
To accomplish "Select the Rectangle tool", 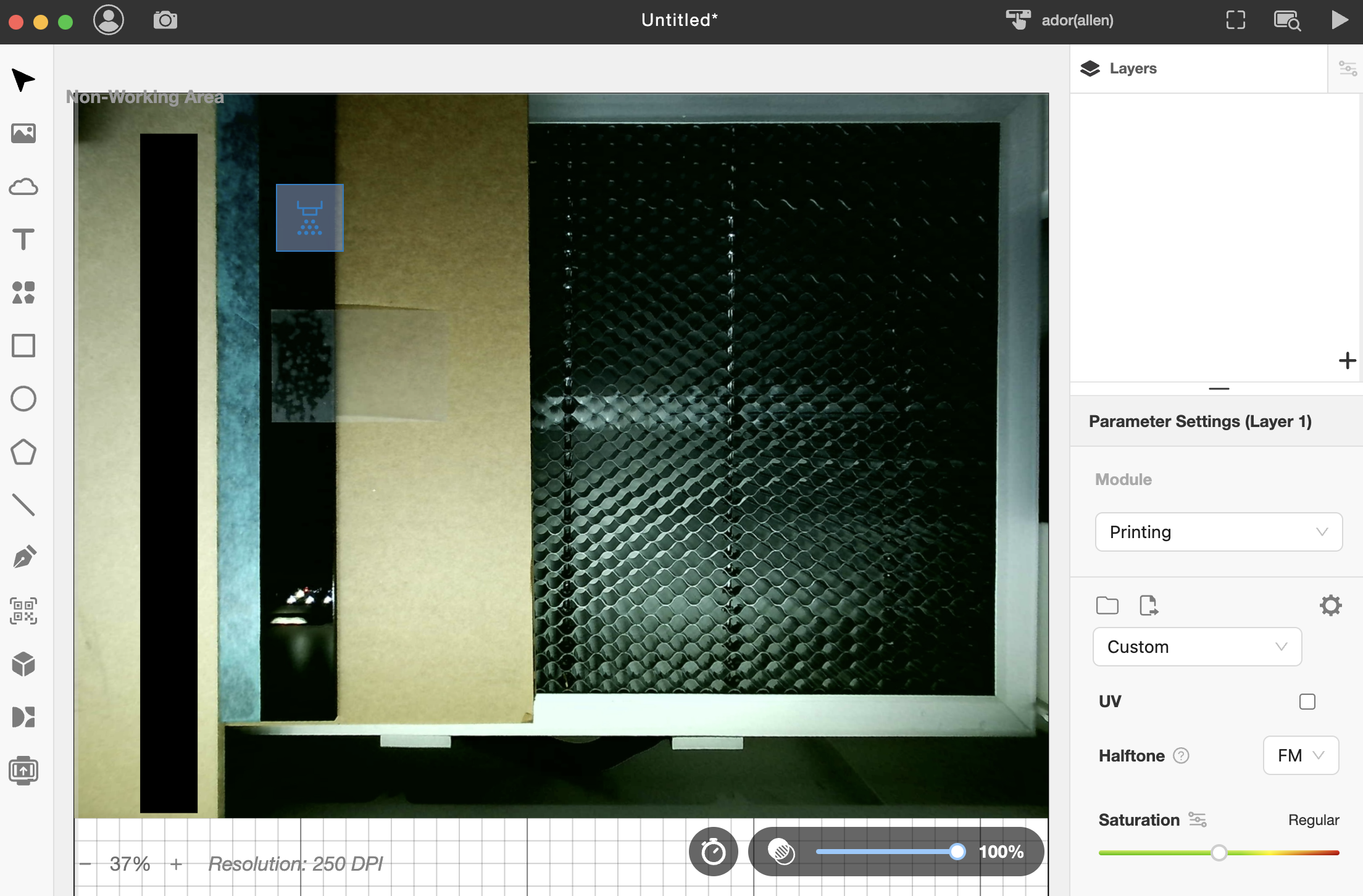I will [x=23, y=346].
